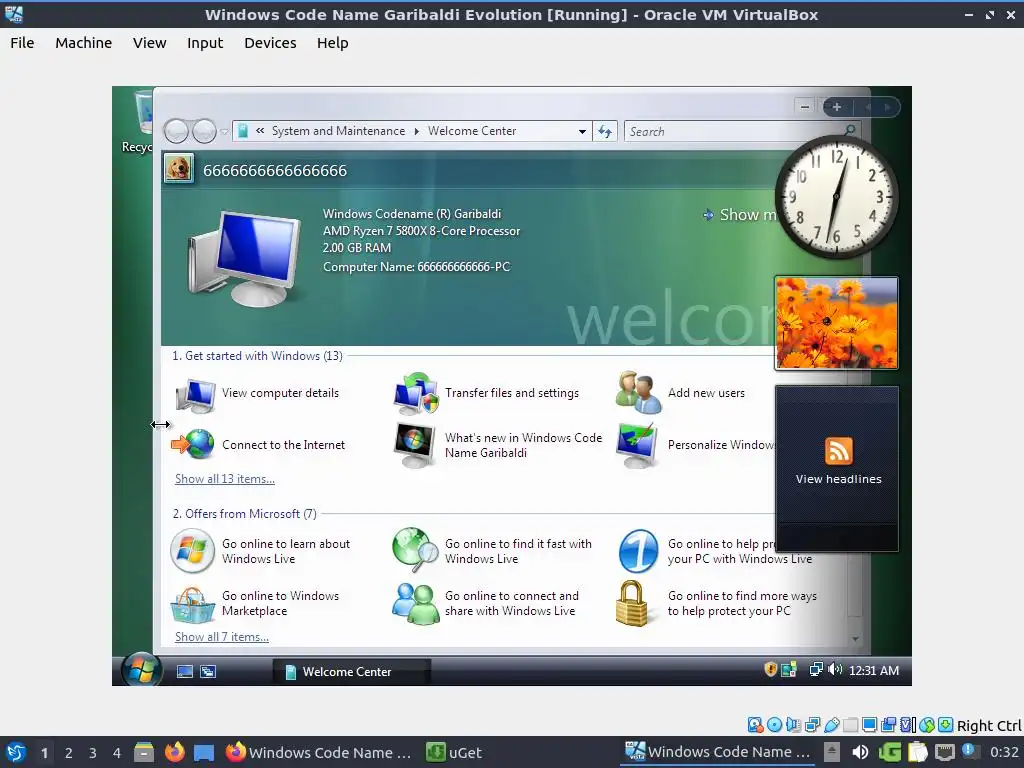The height and width of the screenshot is (768, 1024).
Task: Open the address bar history dropdown
Action: pos(582,131)
